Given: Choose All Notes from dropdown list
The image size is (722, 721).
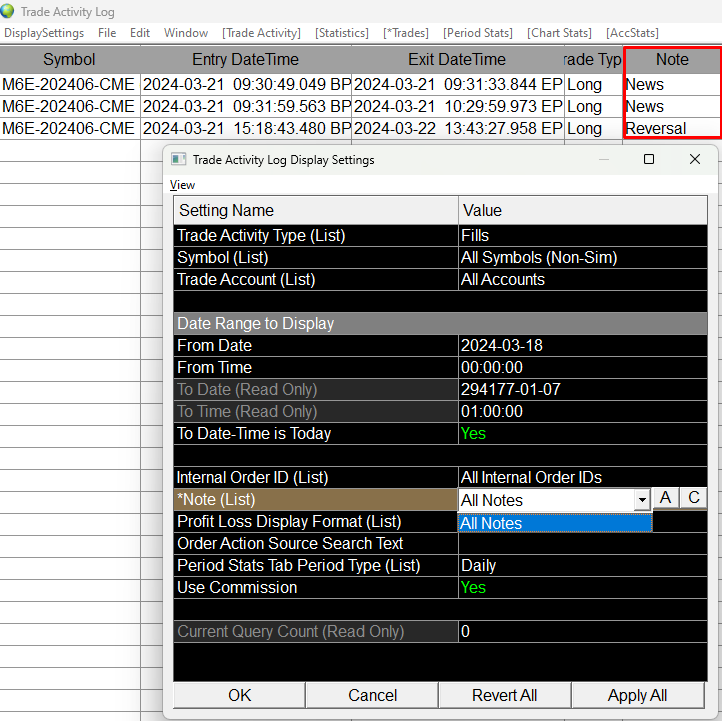Looking at the screenshot, I should coord(555,523).
